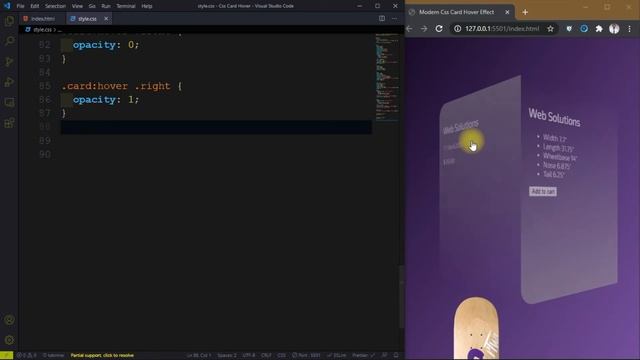Viewport: 640px width, 360px height.
Task: Open the editor More Actions ellipsis
Action: point(394,18)
